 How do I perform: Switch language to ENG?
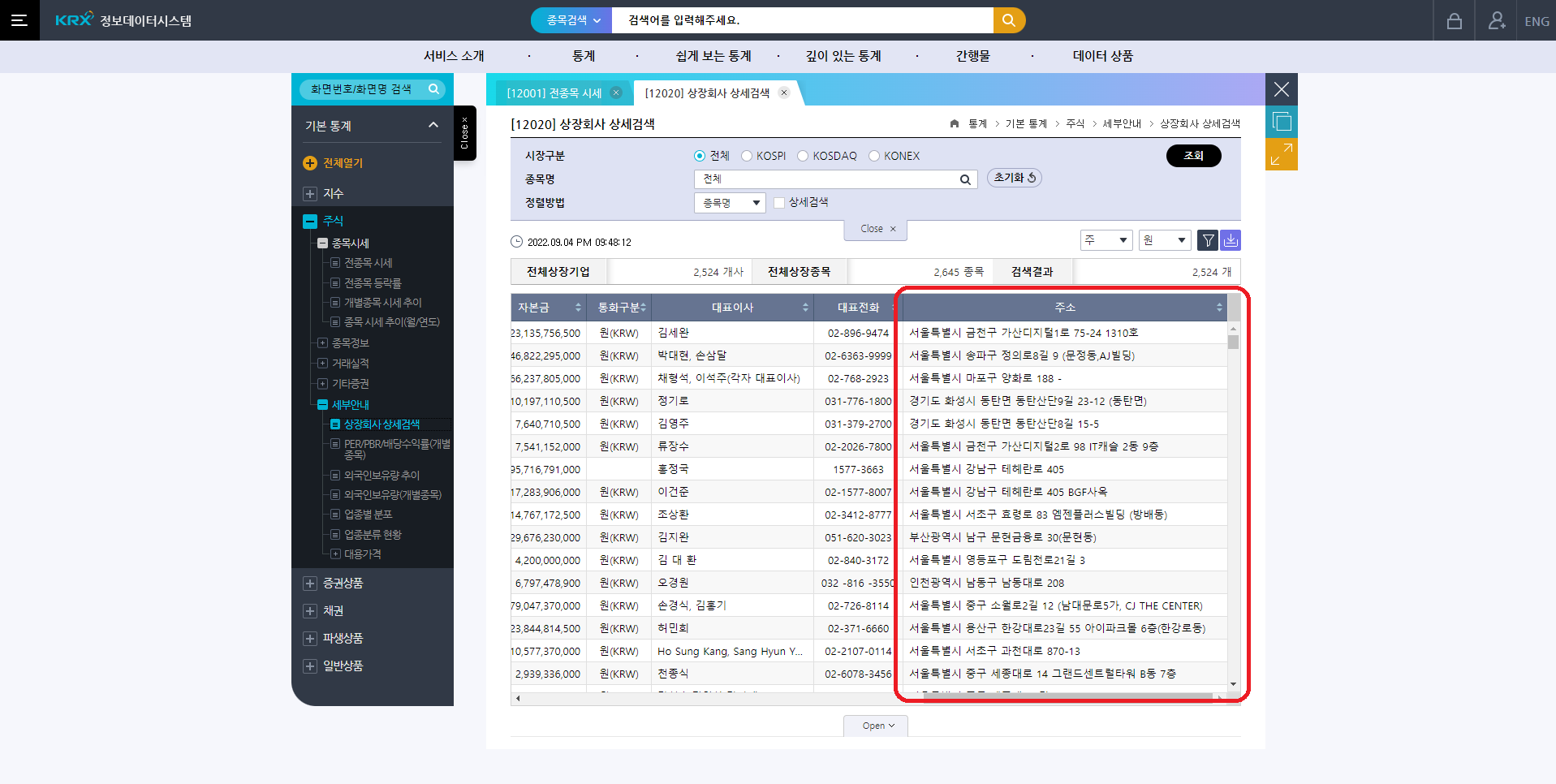point(1537,21)
